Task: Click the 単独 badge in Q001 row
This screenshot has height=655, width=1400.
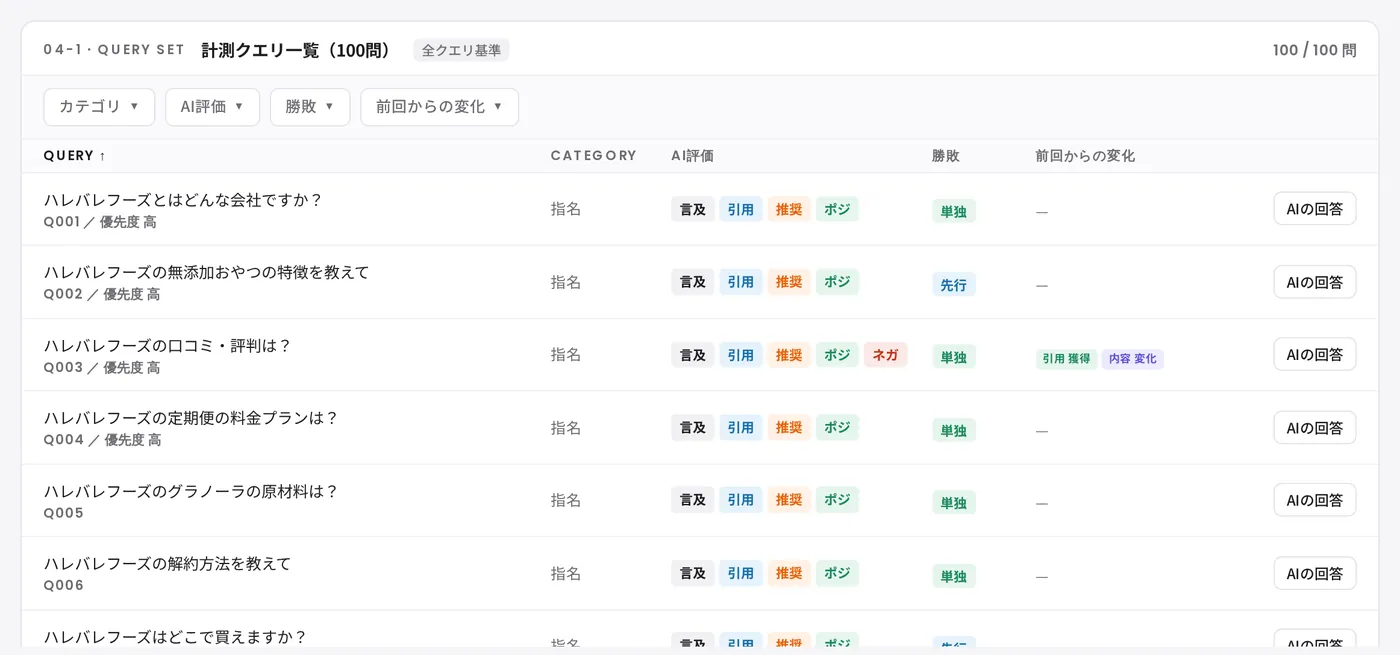Action: coord(954,211)
